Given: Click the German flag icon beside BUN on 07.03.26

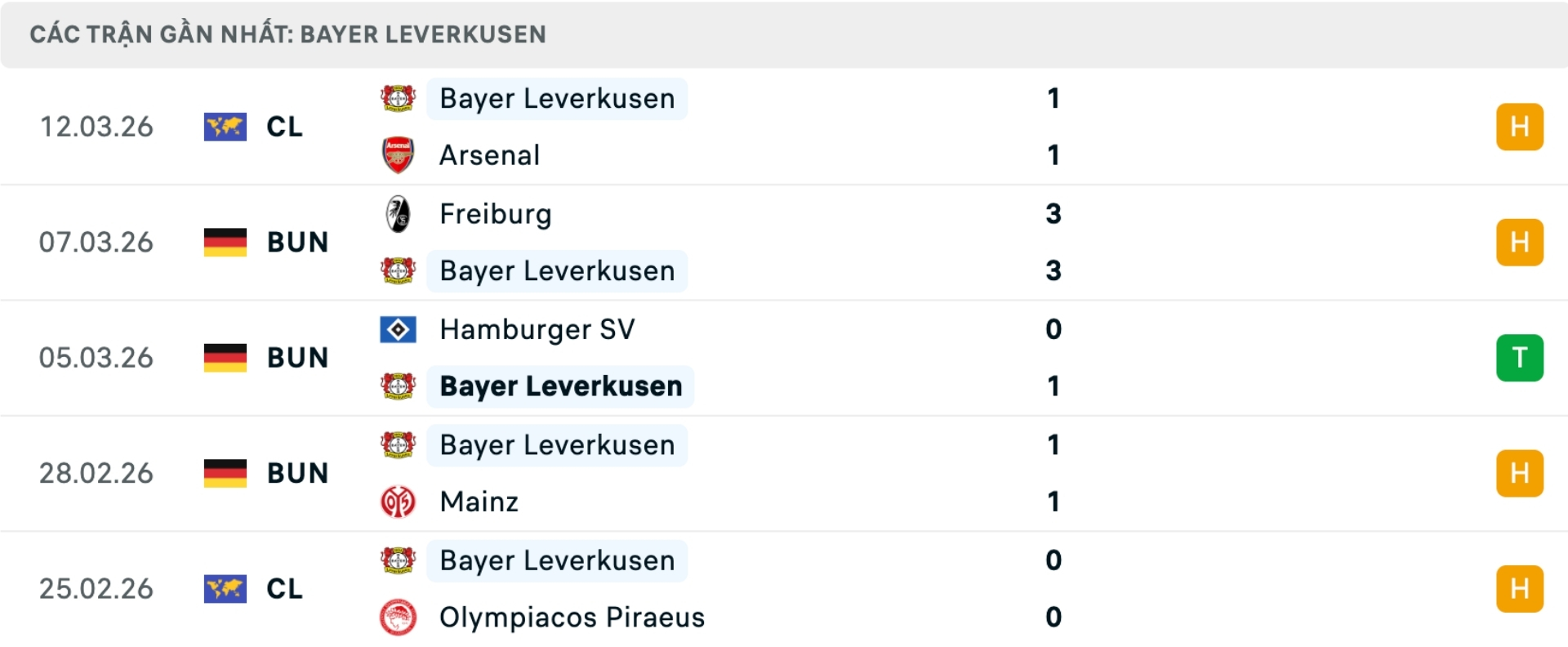Looking at the screenshot, I should [x=225, y=242].
